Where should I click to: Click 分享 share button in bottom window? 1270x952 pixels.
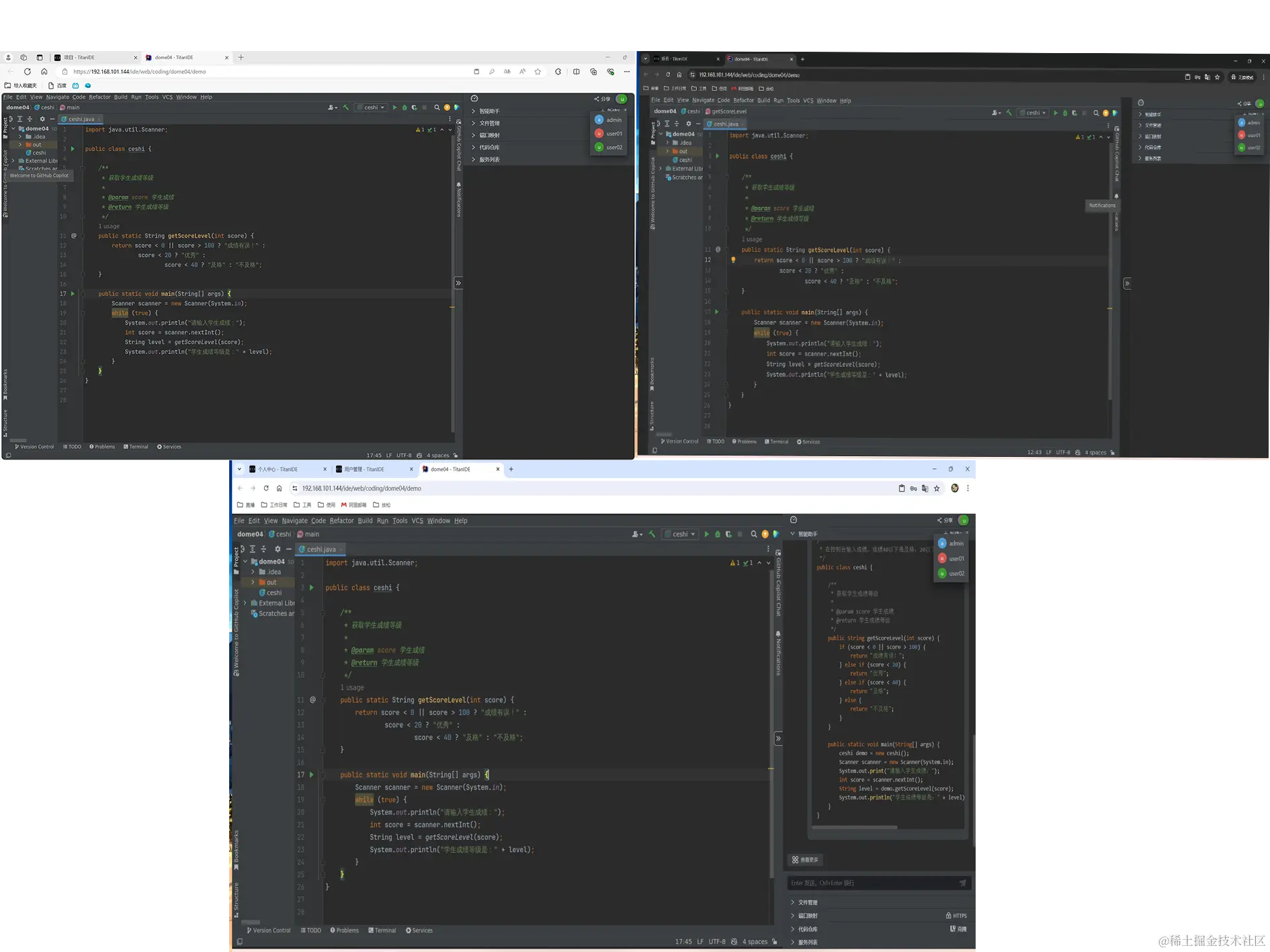[x=945, y=520]
